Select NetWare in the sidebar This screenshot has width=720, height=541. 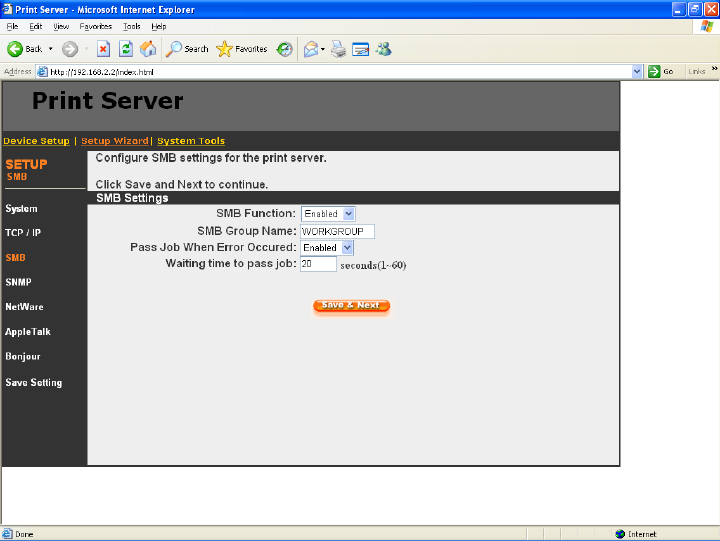coord(24,307)
